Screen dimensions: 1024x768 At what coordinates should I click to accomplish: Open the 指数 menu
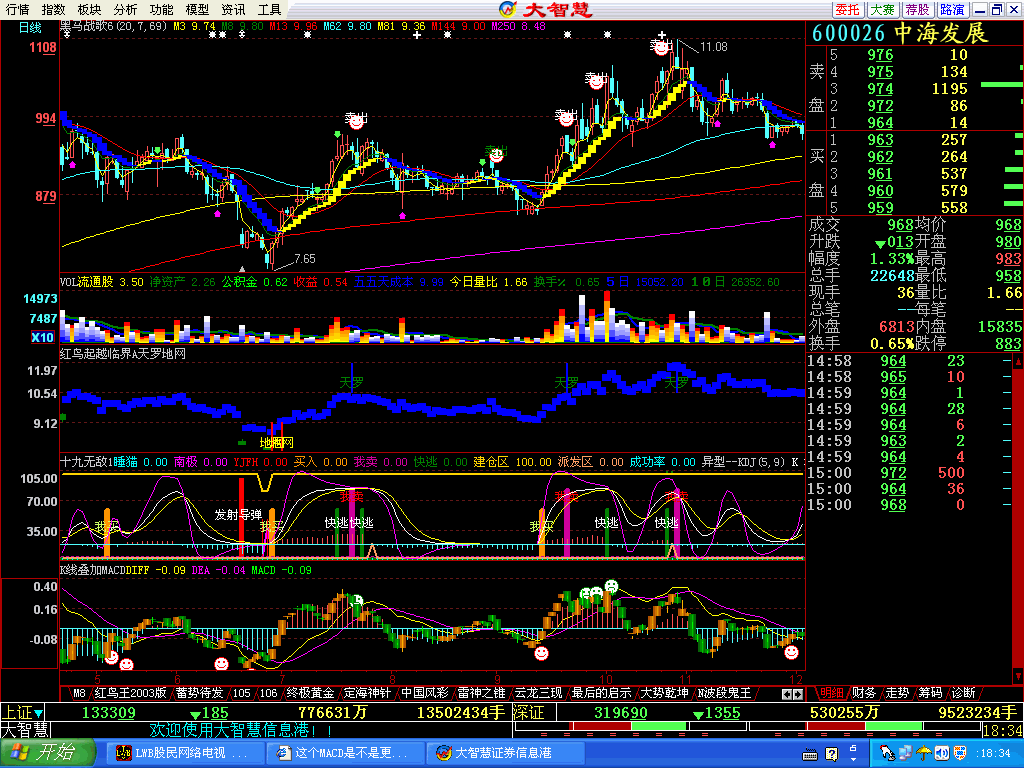[x=53, y=10]
